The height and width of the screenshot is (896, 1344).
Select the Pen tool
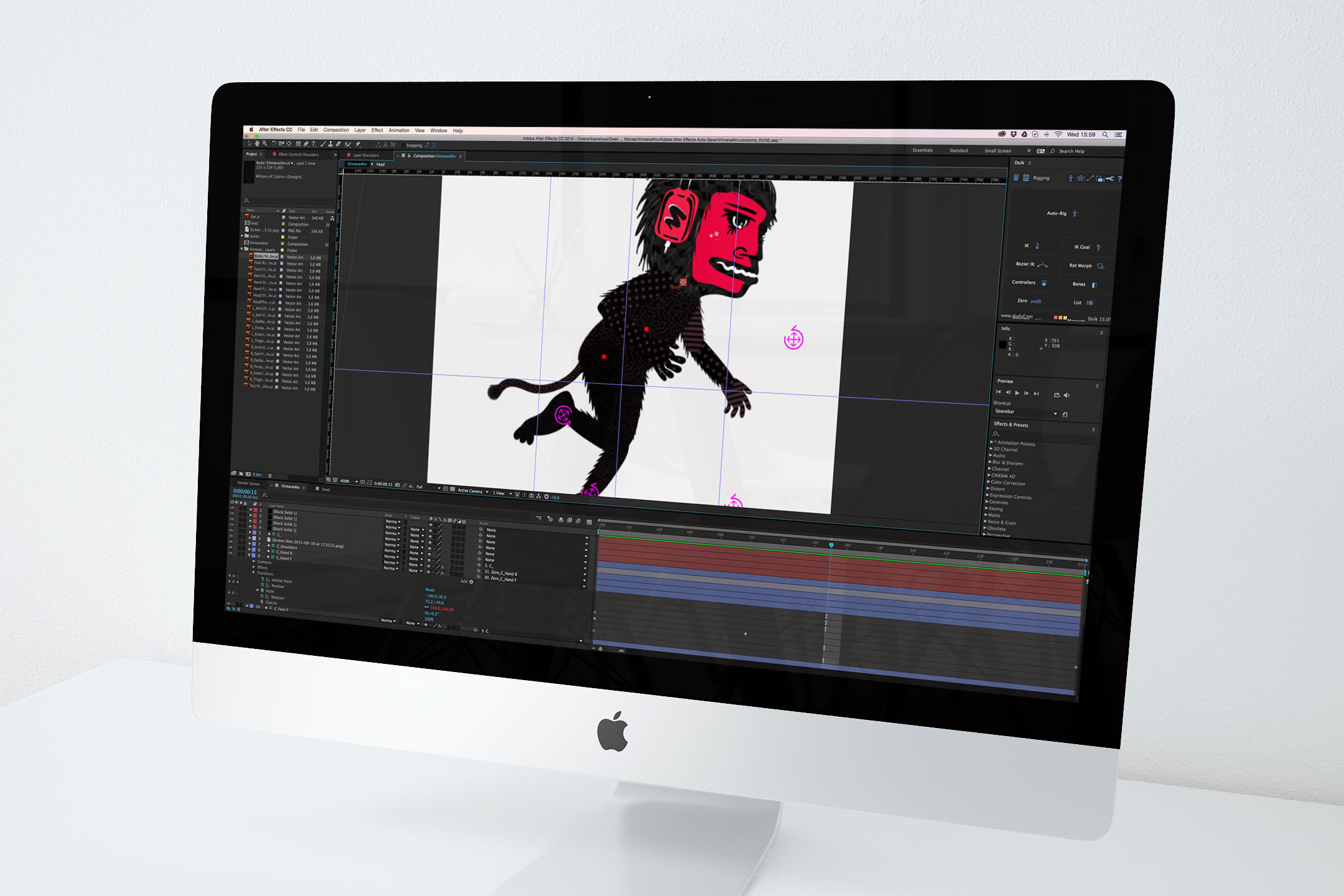pos(306,144)
